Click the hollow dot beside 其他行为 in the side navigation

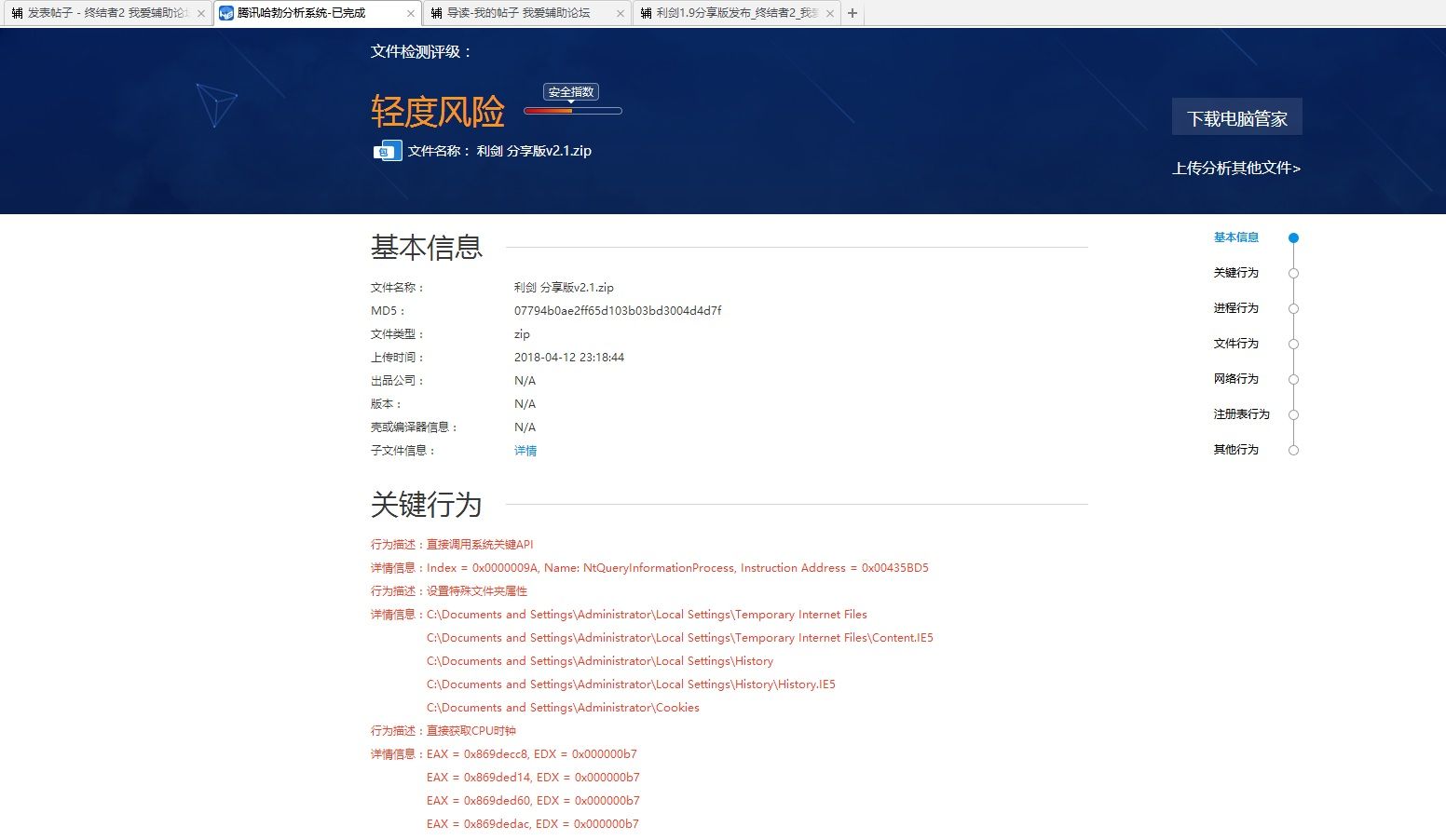click(x=1293, y=451)
